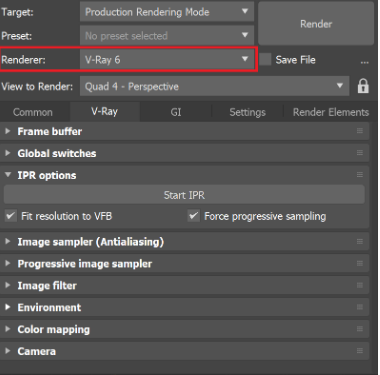The height and width of the screenshot is (375, 380).
Task: Uncheck Fit resolution to VFB
Action: pyautogui.click(x=10, y=216)
